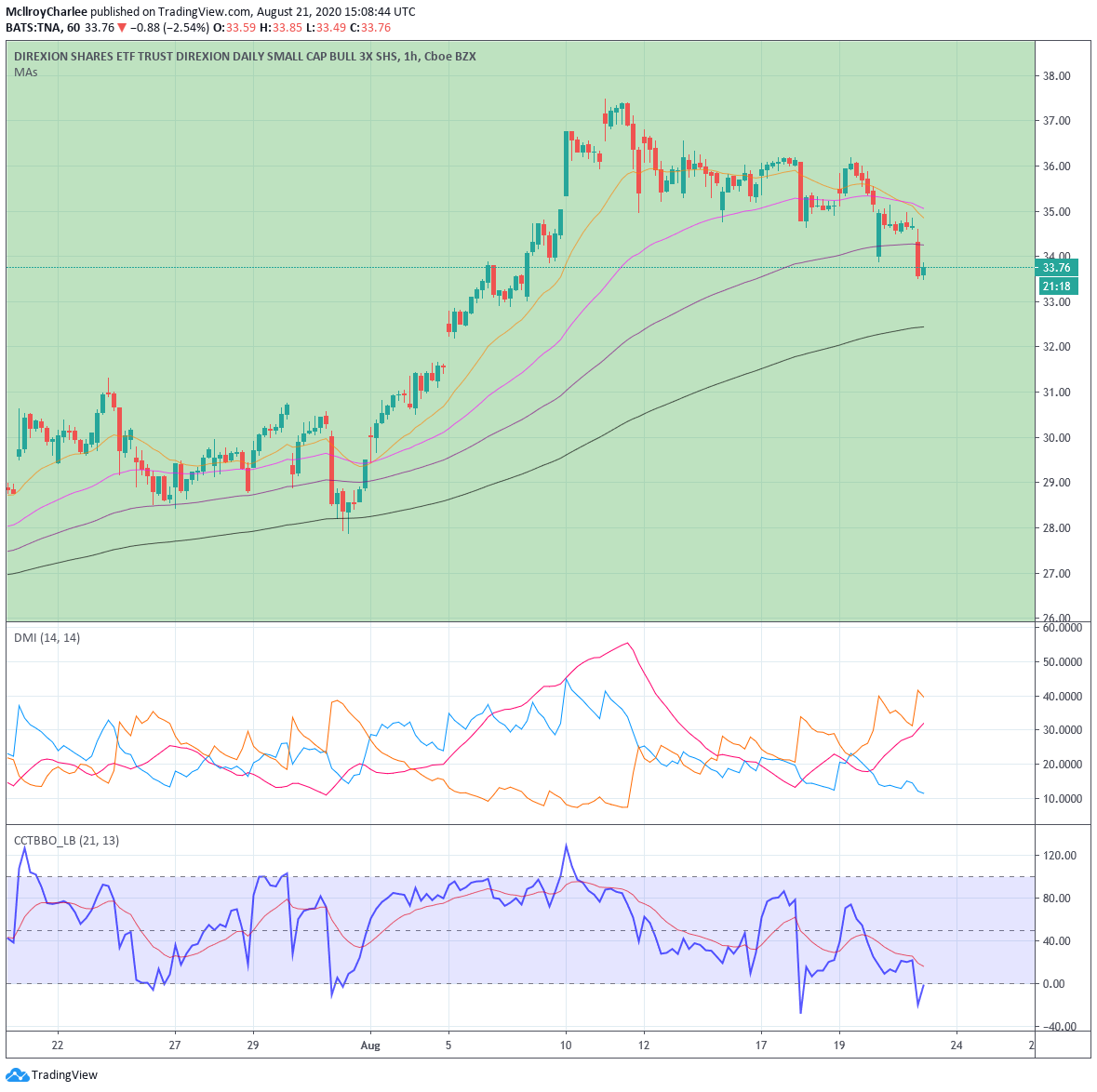Click the countdown timer label 21:18
This screenshot has width=1097, height=1092.
pos(1056,286)
